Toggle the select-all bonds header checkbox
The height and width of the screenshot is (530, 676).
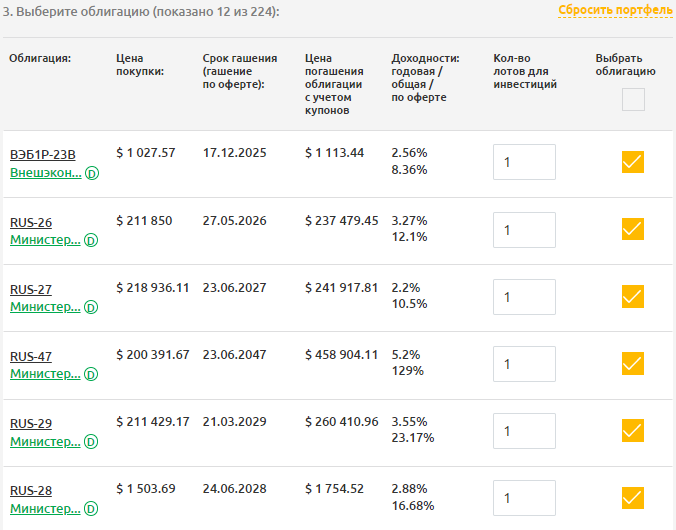(x=633, y=99)
